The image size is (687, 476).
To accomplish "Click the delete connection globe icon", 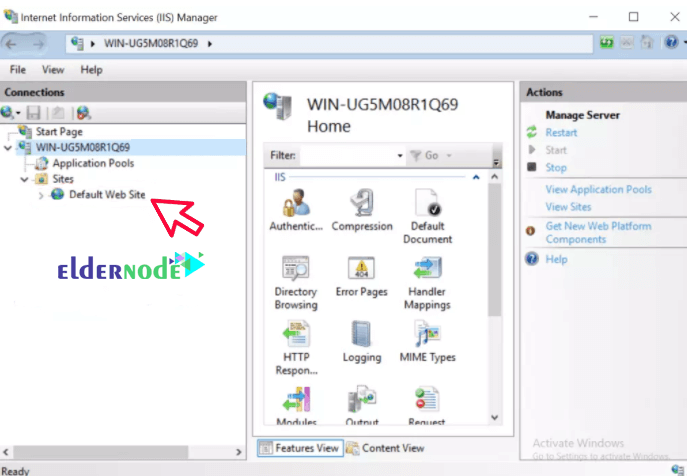I will (83, 113).
